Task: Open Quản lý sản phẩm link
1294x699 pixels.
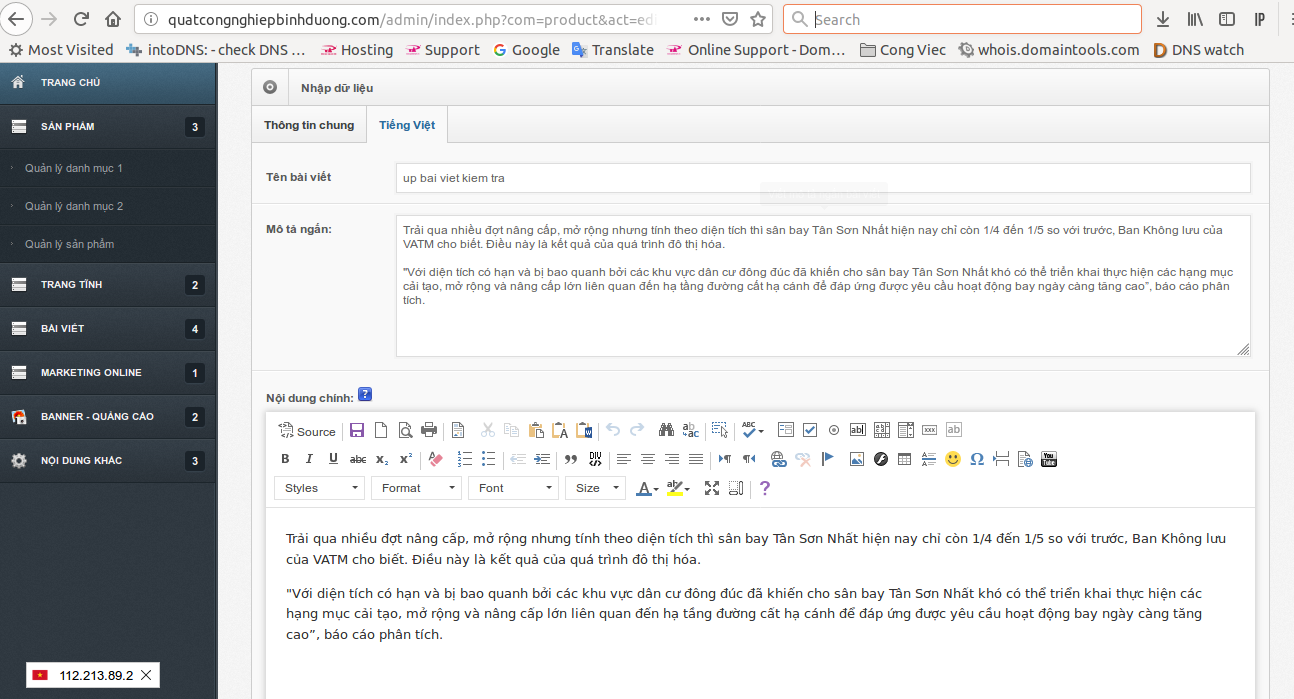Action: (70, 244)
